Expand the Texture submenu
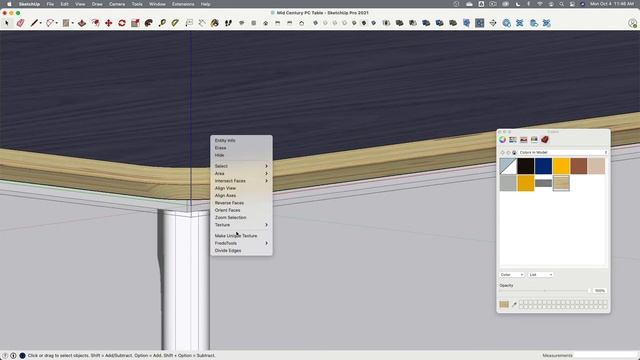Viewport: 640px width, 360px height. click(241, 225)
